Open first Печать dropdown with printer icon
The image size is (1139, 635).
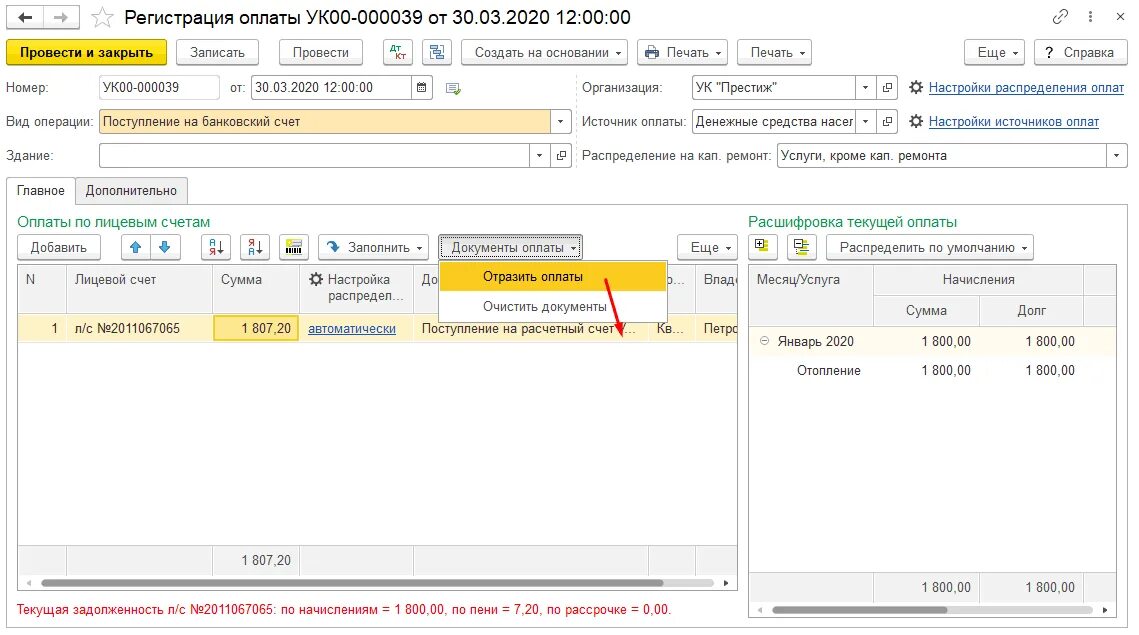pyautogui.click(x=683, y=52)
